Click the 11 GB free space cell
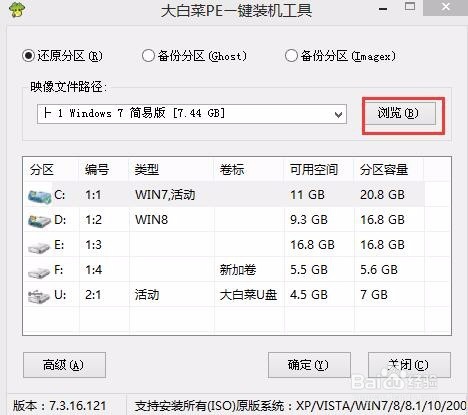The height and width of the screenshot is (415, 468). coord(307,195)
